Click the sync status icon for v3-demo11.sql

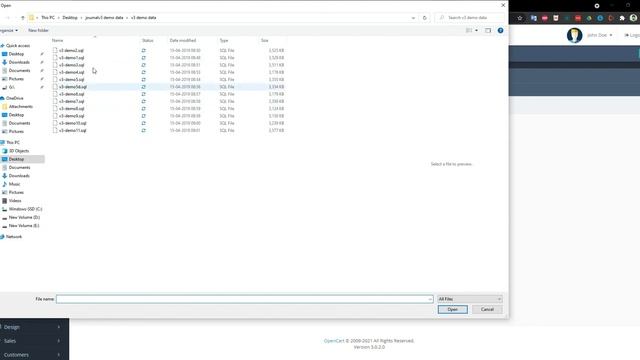pyautogui.click(x=144, y=131)
